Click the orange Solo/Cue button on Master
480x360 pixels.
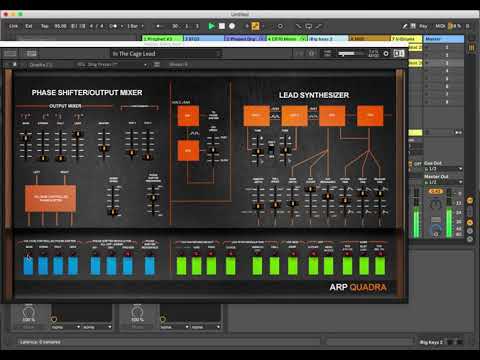(436, 191)
